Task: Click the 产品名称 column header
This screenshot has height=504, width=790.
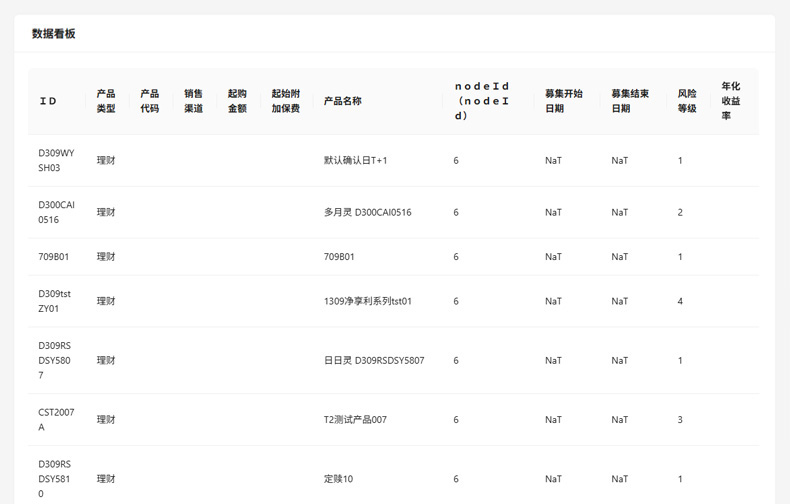Action: point(343,101)
